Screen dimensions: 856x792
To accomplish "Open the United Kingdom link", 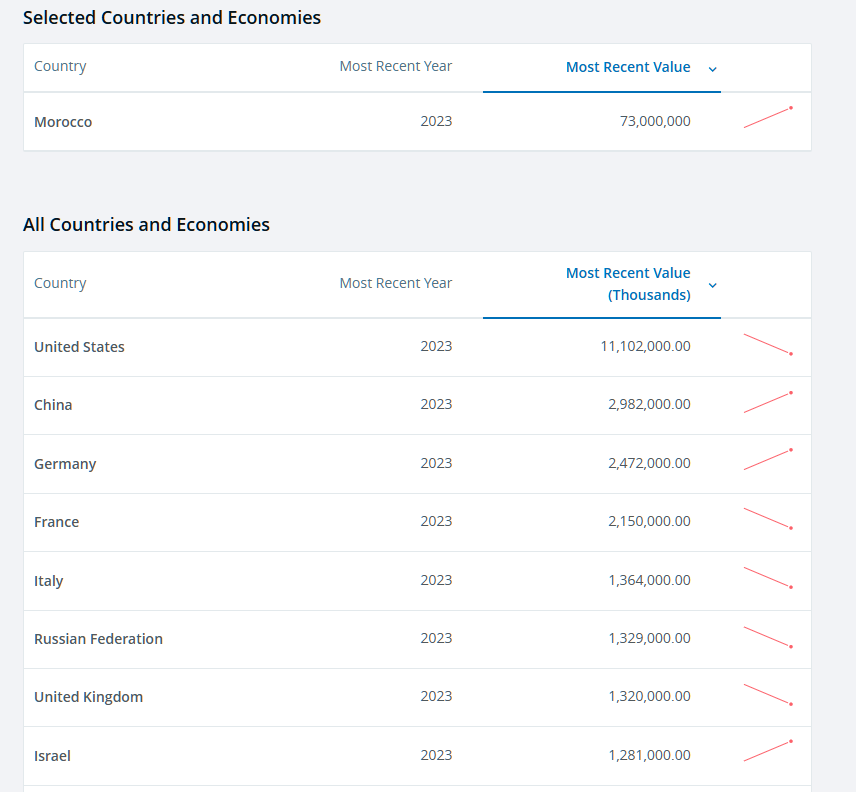I will click(88, 697).
